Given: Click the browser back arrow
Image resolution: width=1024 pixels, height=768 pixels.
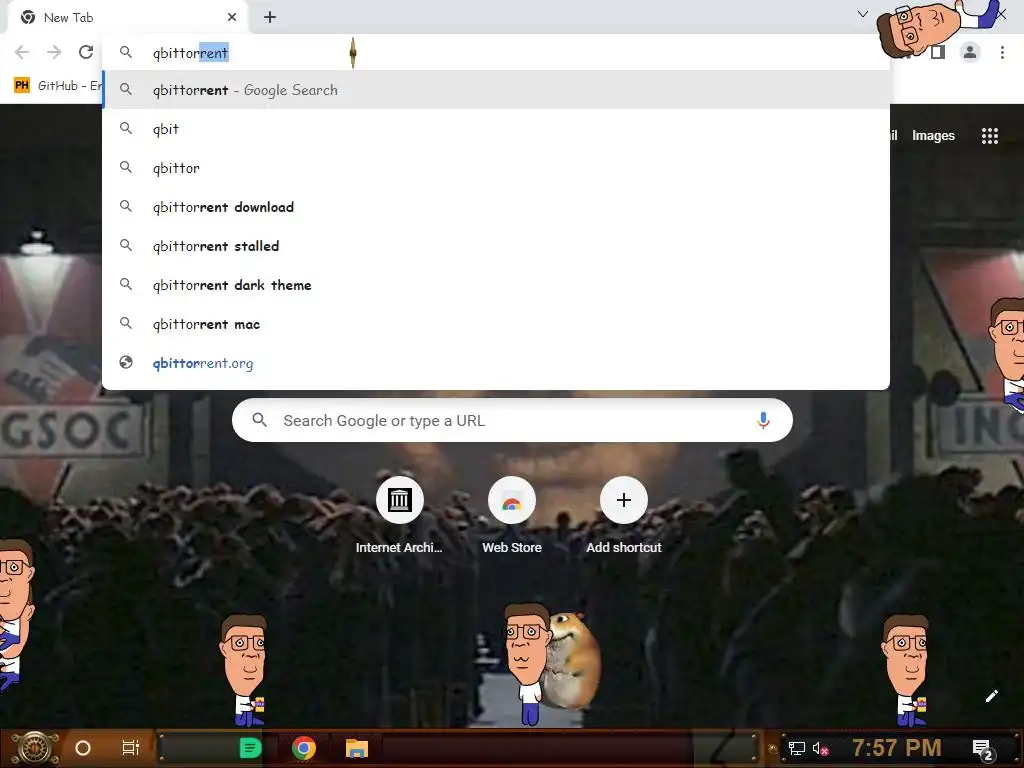Looking at the screenshot, I should [x=22, y=52].
